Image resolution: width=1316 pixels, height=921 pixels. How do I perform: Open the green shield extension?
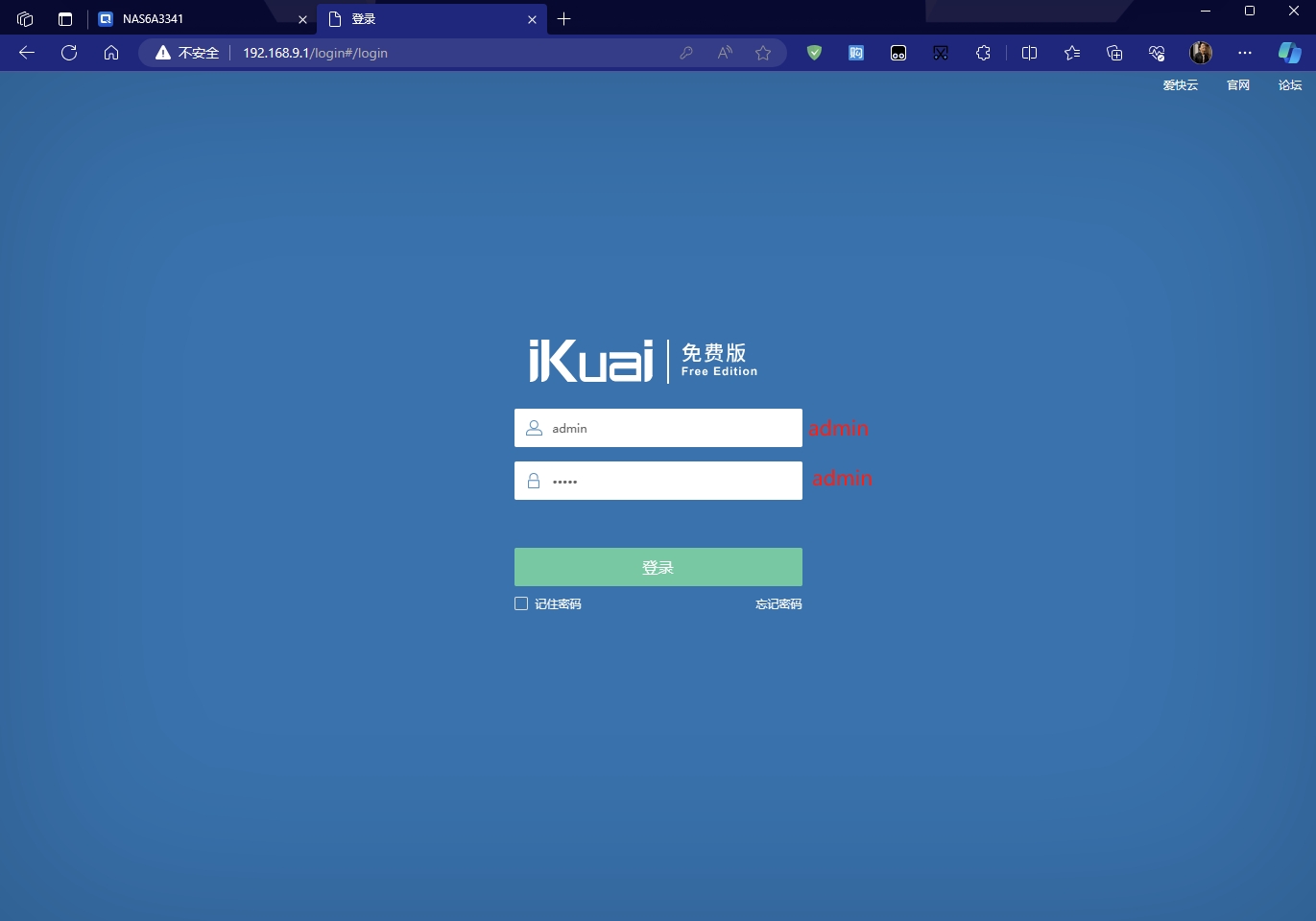[x=814, y=53]
